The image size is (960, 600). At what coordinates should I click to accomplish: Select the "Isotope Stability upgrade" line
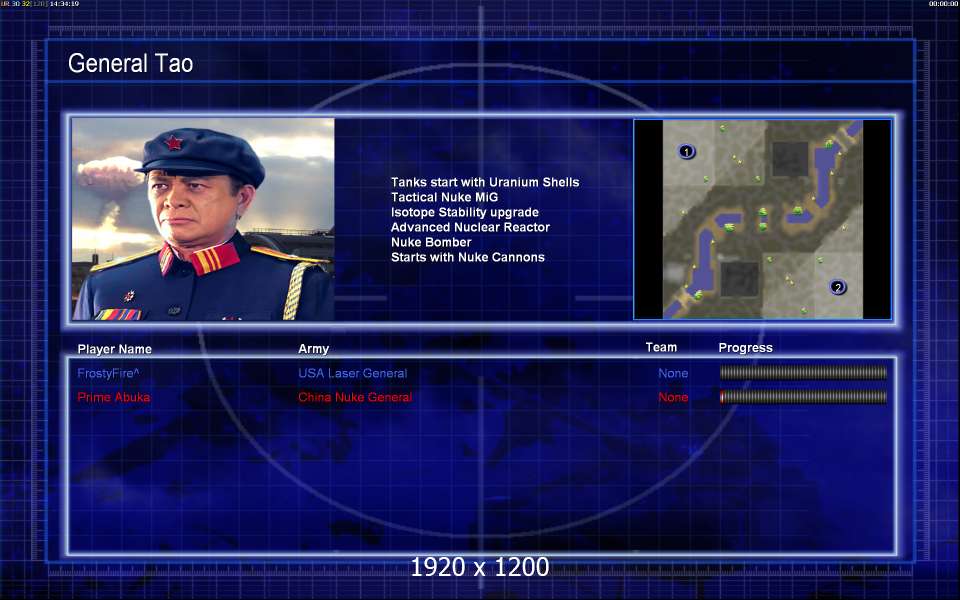point(465,212)
